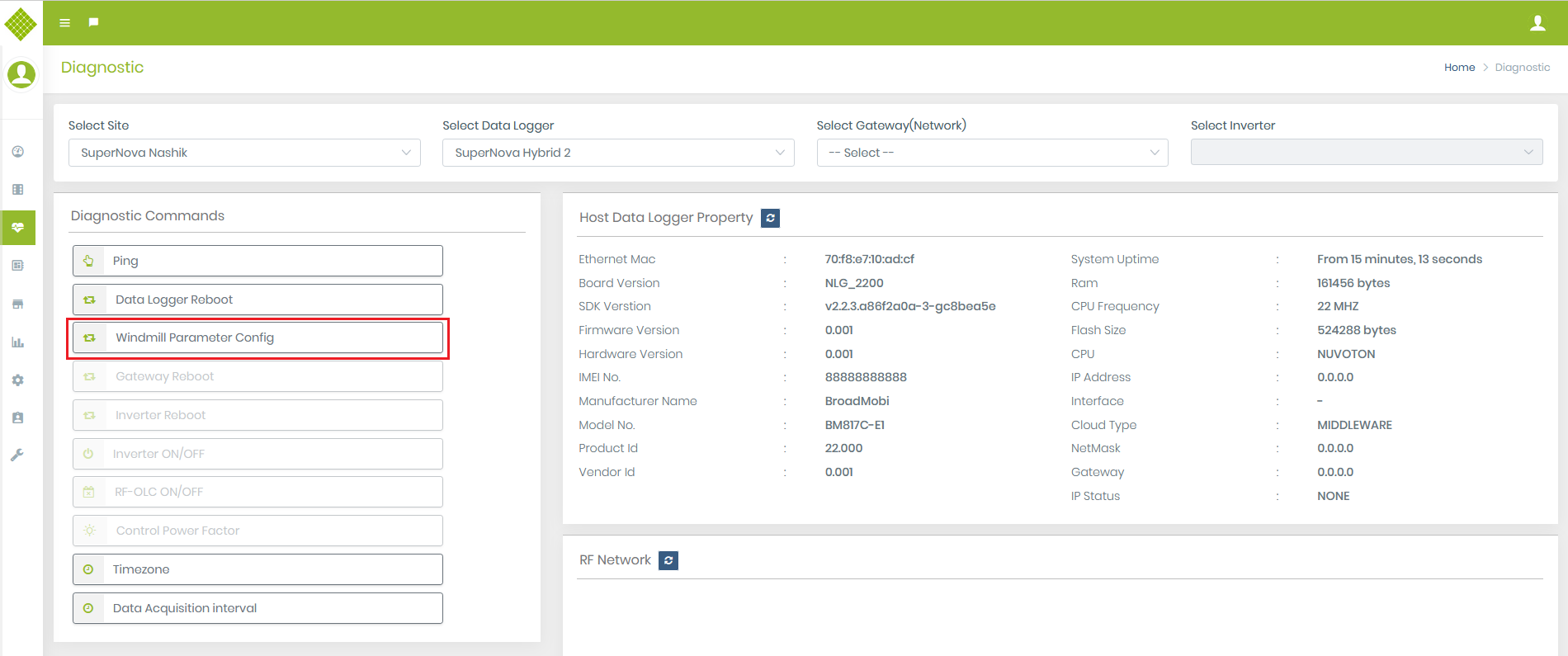Click the Home breadcrumb link
Viewport: 1568px width, 656px height.
coord(1459,68)
